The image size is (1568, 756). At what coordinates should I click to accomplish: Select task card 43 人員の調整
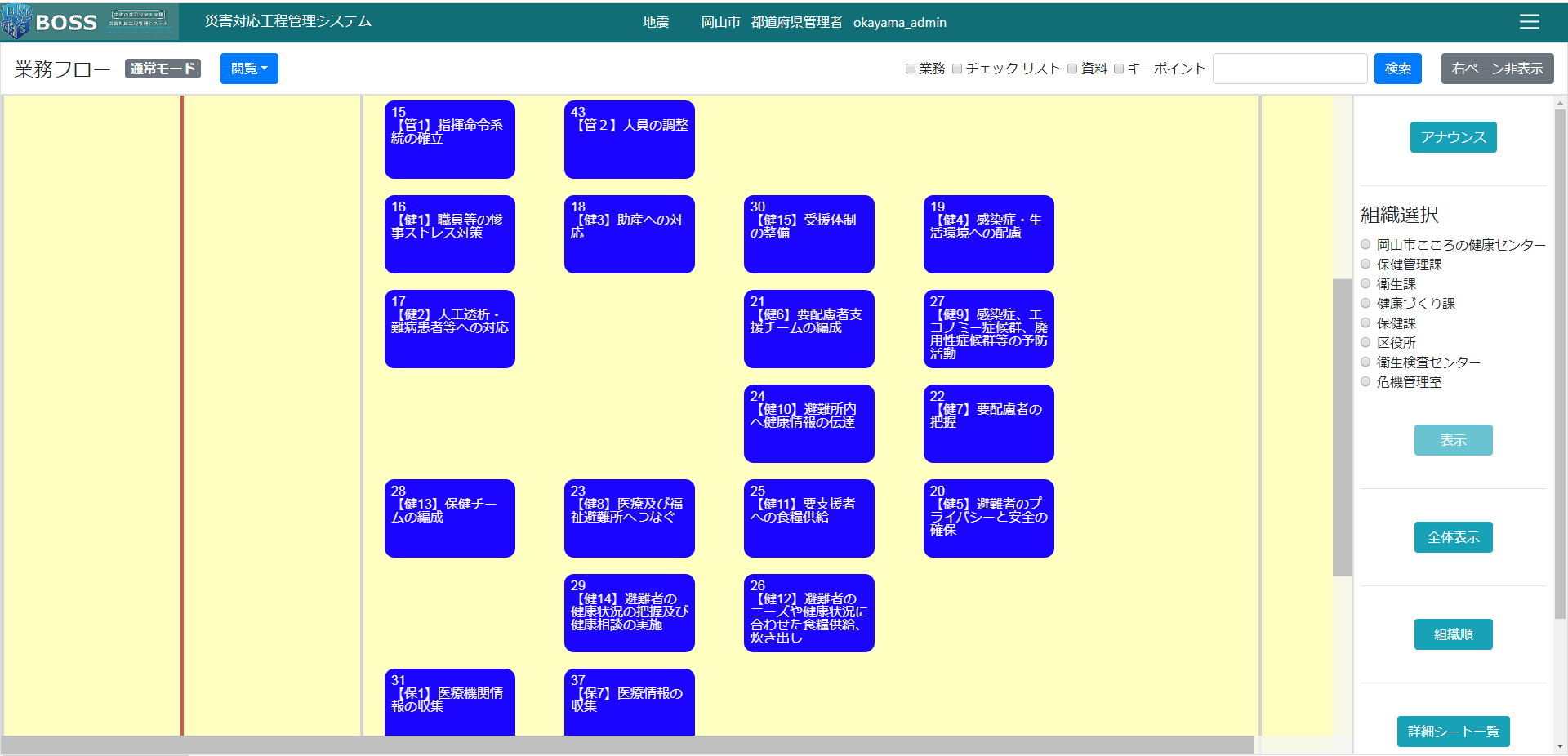click(x=629, y=140)
